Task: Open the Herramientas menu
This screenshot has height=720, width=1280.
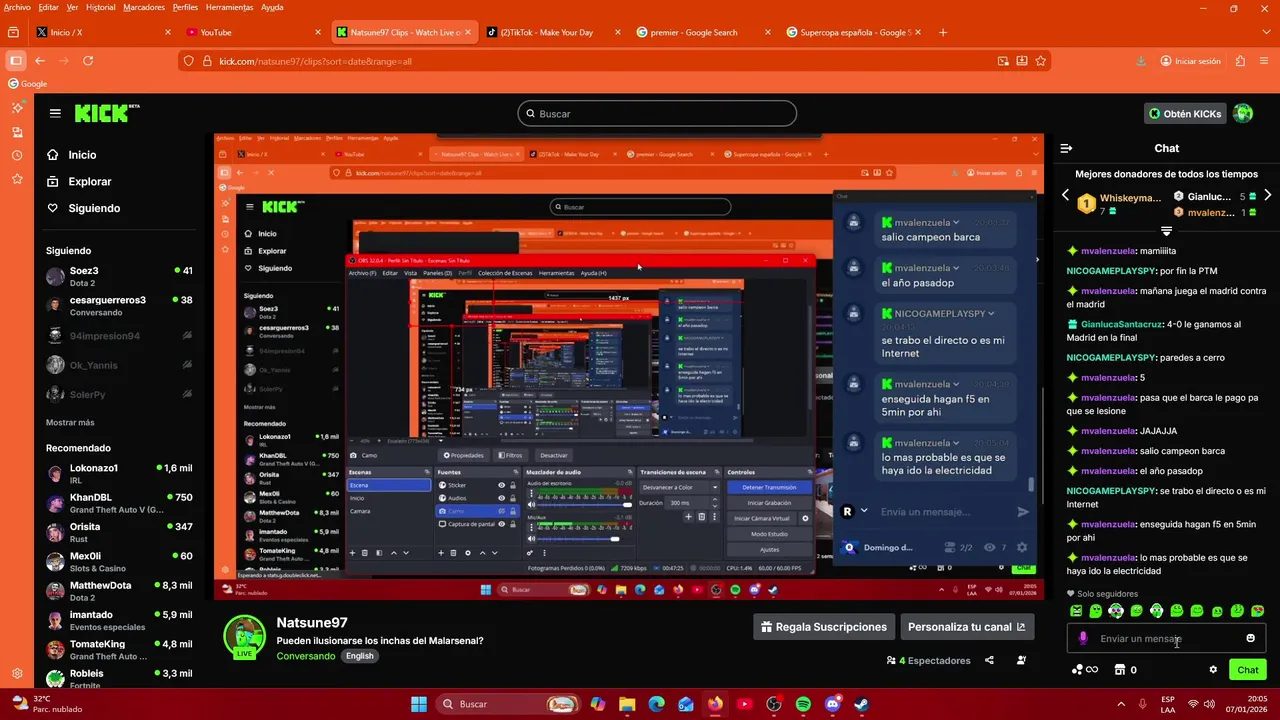Action: [x=229, y=7]
